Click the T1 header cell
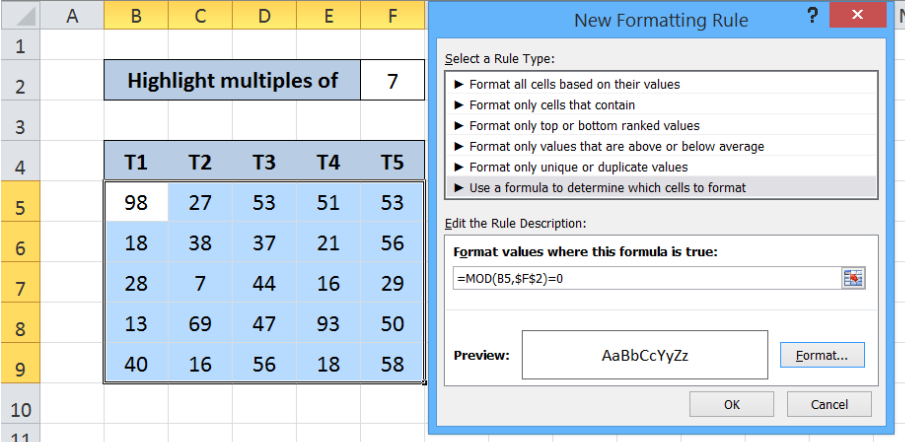Screen dimensions: 905x442 136,160
